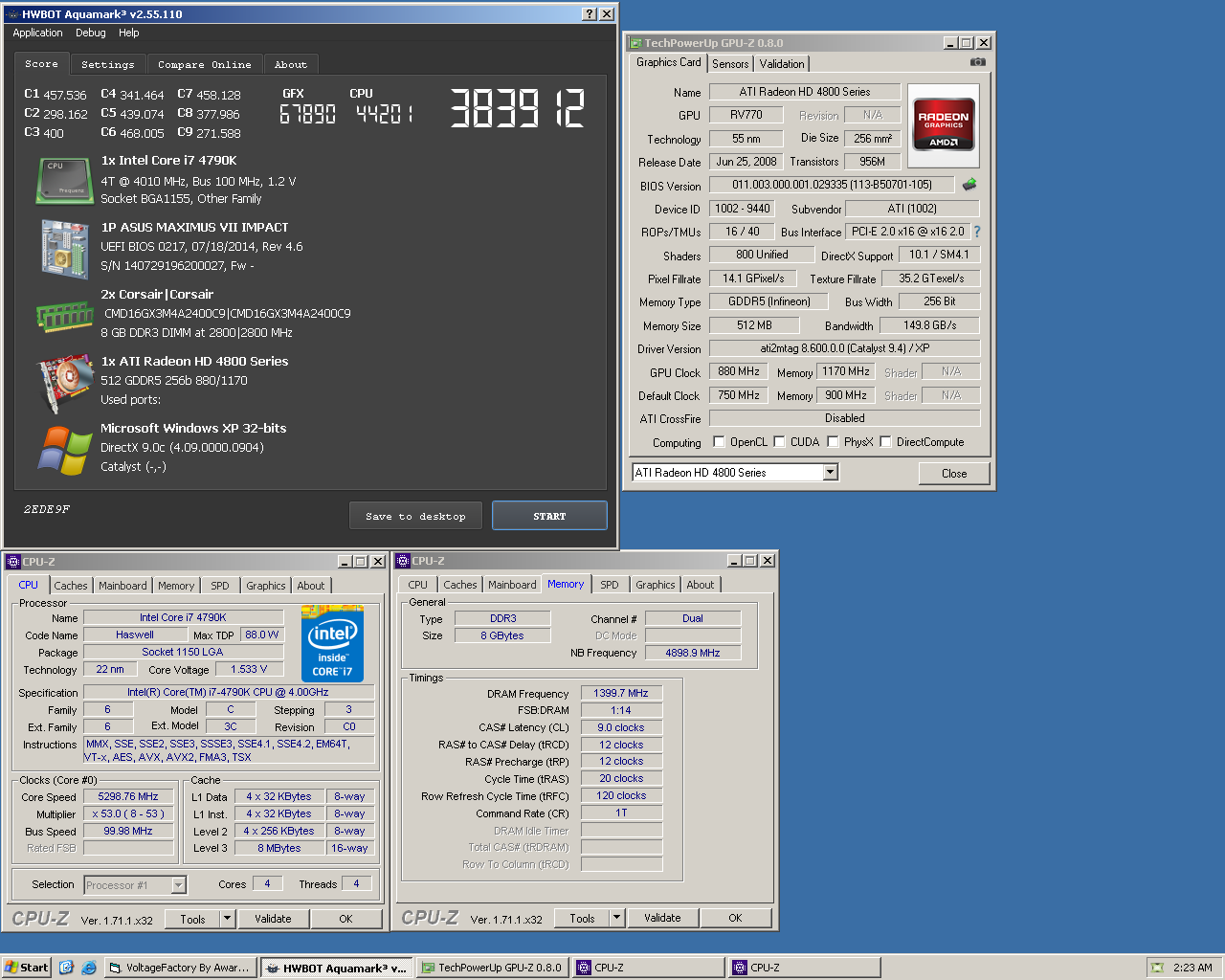Open the Help menu in Aquamark
1225x980 pixels.
(129, 33)
